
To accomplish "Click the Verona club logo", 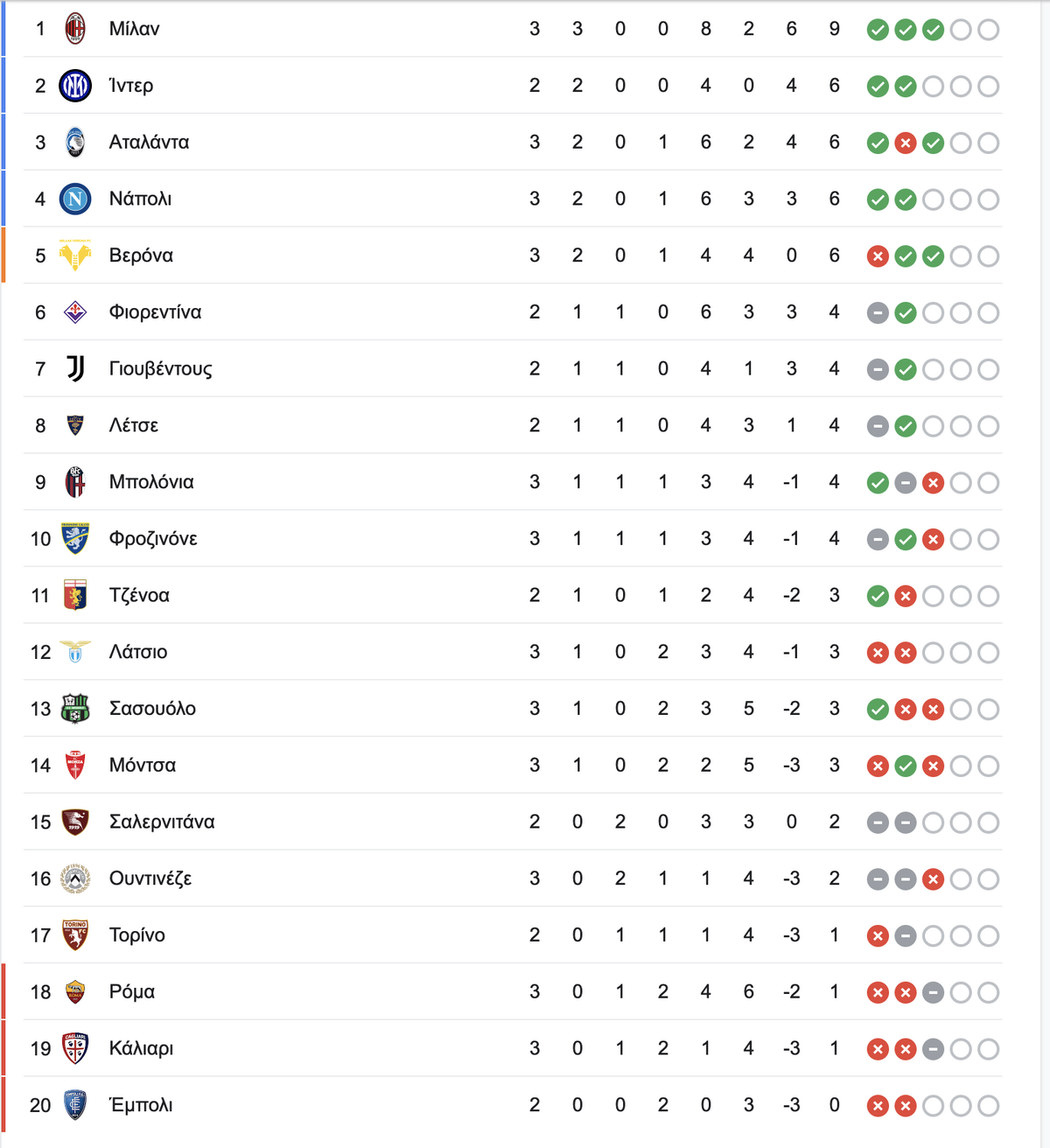I will tap(75, 255).
